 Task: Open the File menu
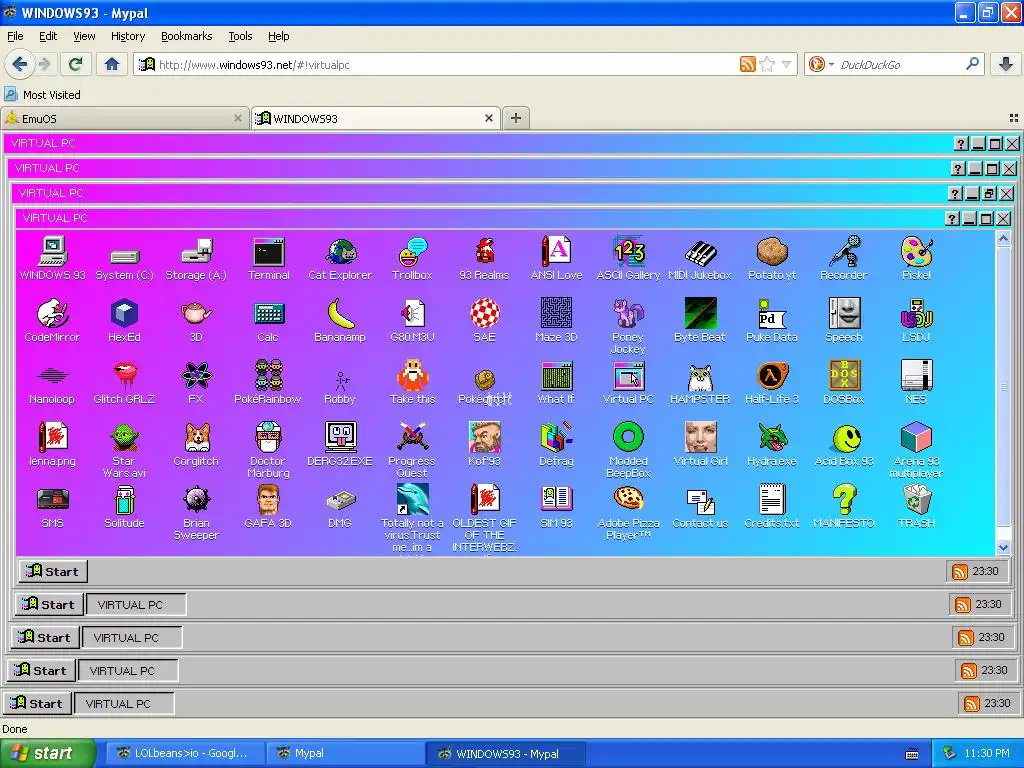(x=15, y=36)
